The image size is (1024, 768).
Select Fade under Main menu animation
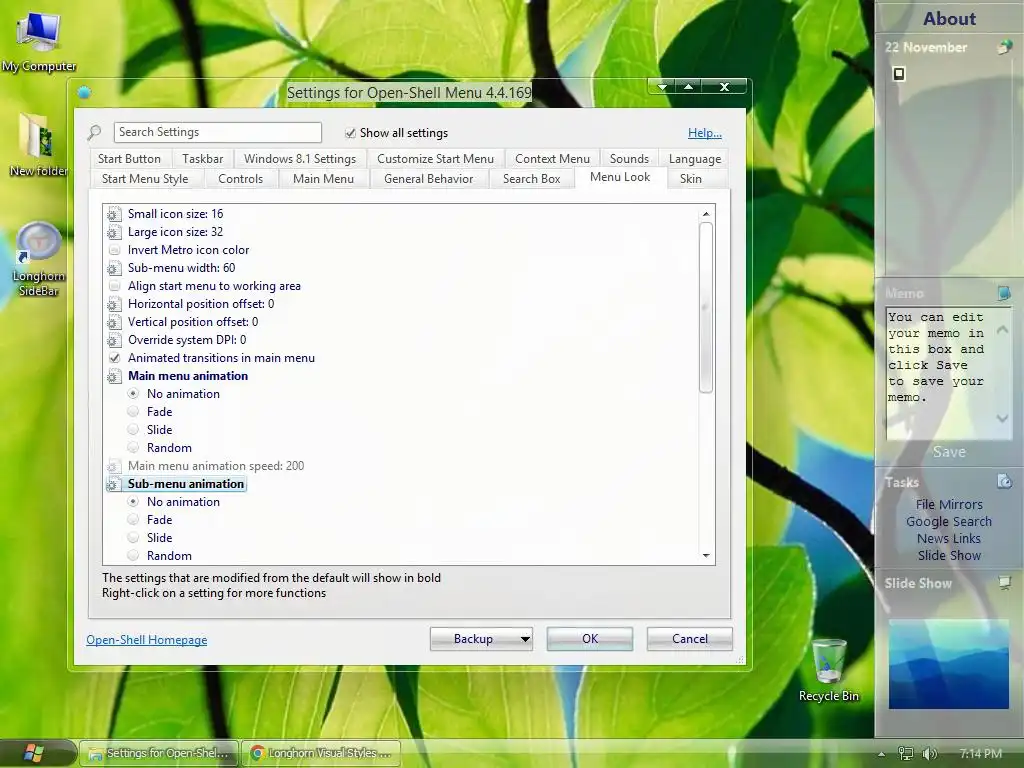133,411
